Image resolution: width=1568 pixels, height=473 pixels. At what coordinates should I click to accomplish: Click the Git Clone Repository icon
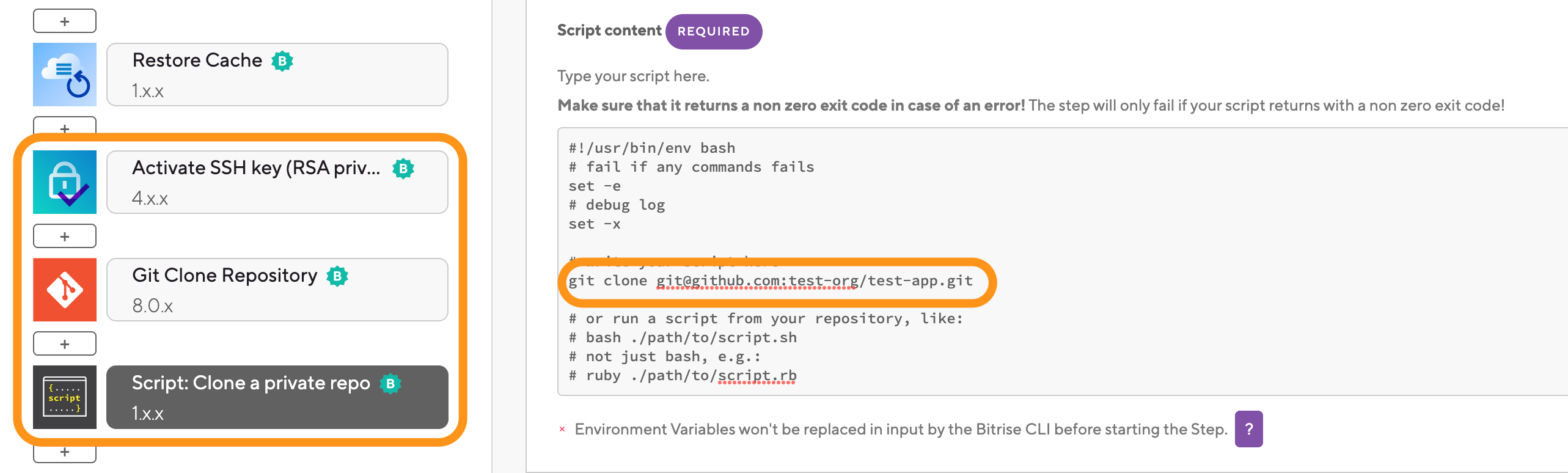point(65,290)
